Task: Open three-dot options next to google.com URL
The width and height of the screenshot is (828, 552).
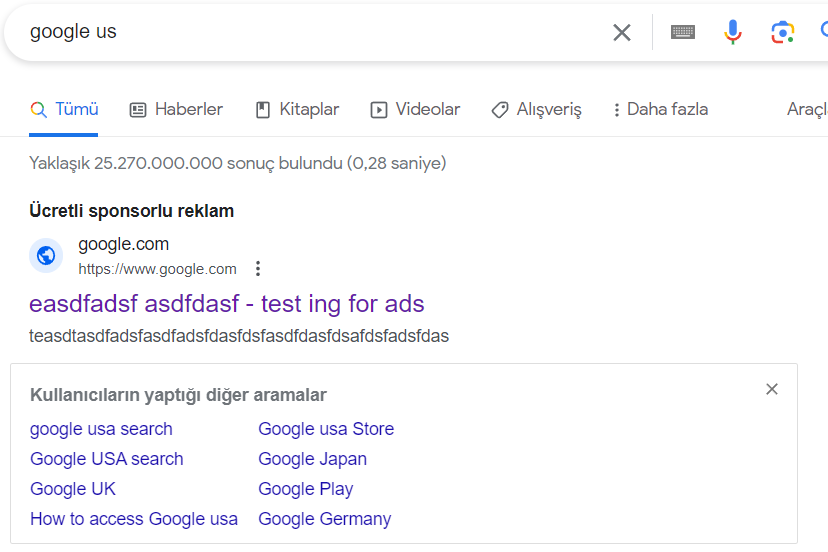Action: pos(258,269)
